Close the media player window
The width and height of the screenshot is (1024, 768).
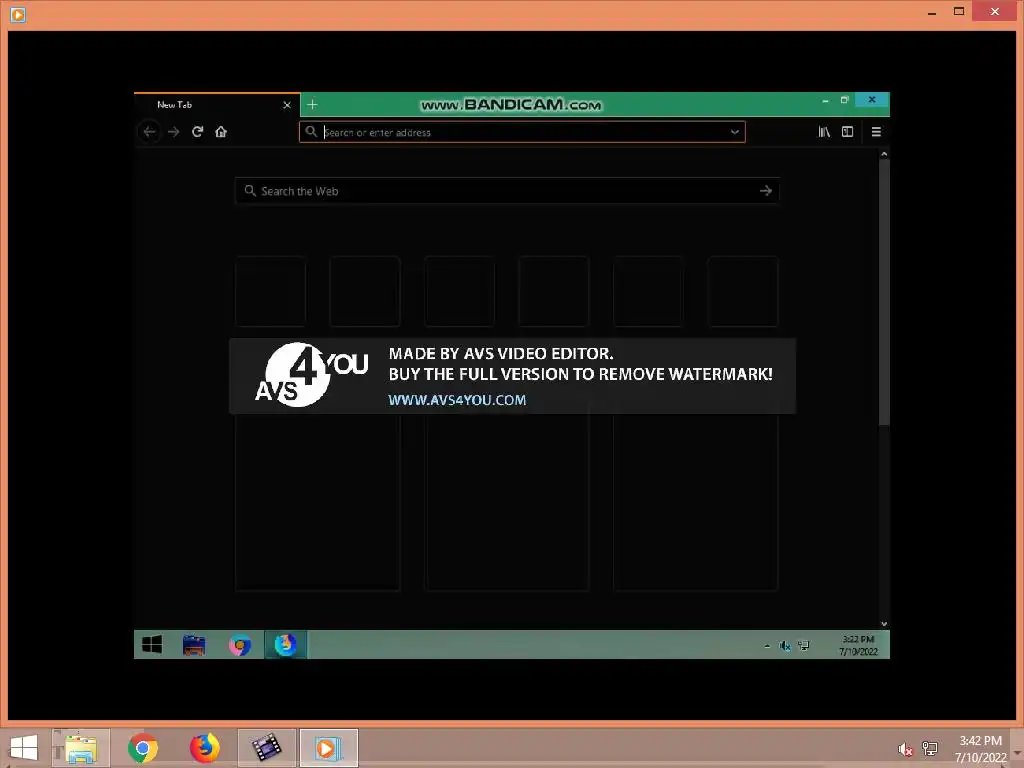pos(995,11)
